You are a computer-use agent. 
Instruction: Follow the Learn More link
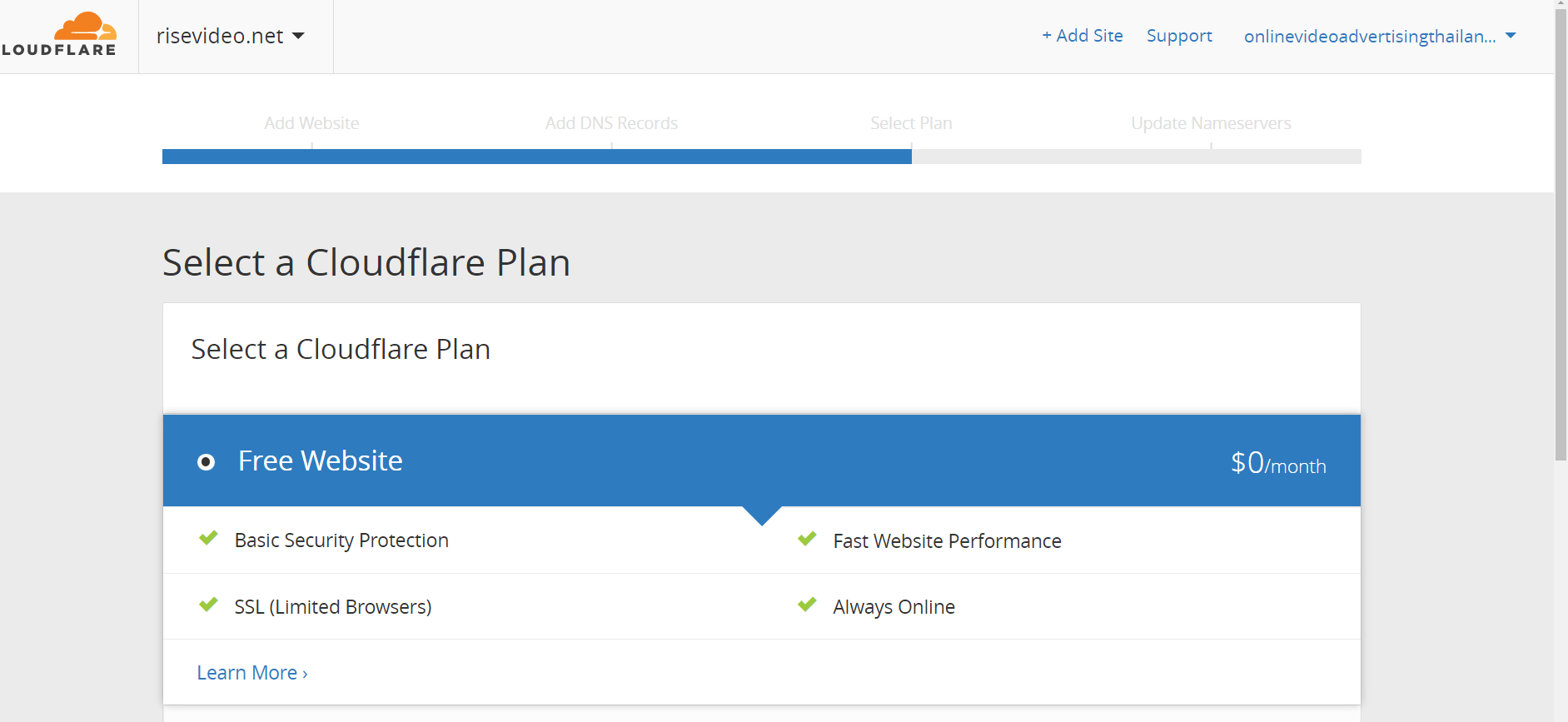(252, 673)
